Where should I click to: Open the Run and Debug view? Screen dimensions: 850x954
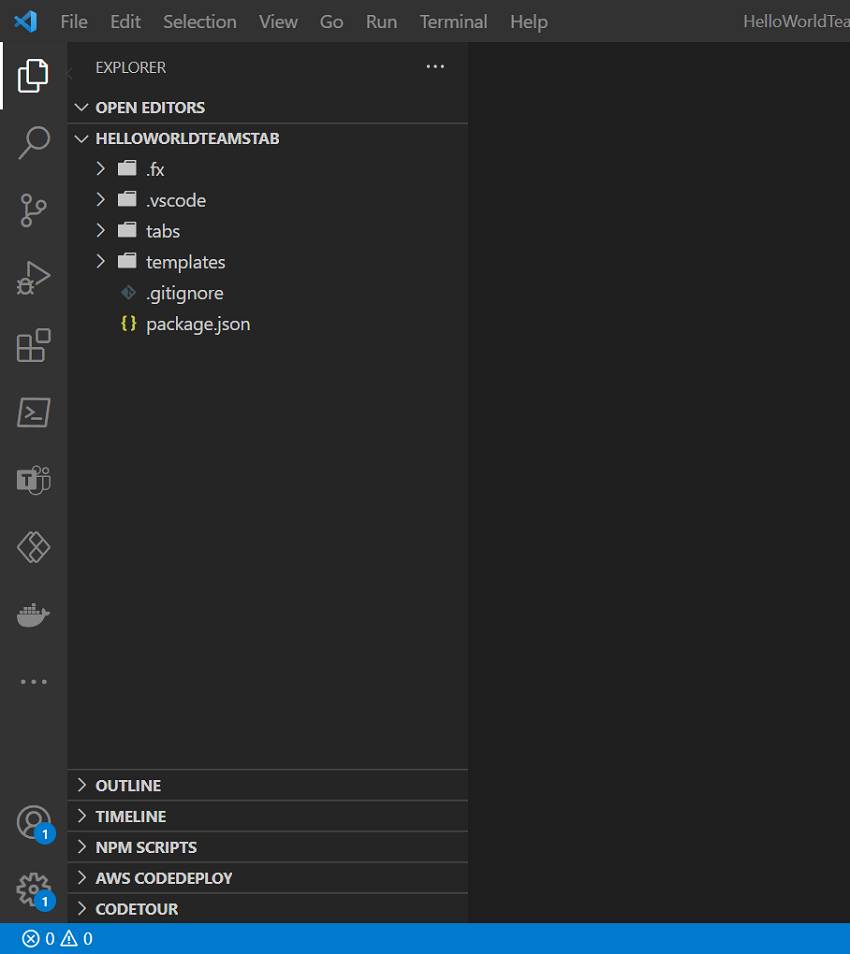[34, 278]
